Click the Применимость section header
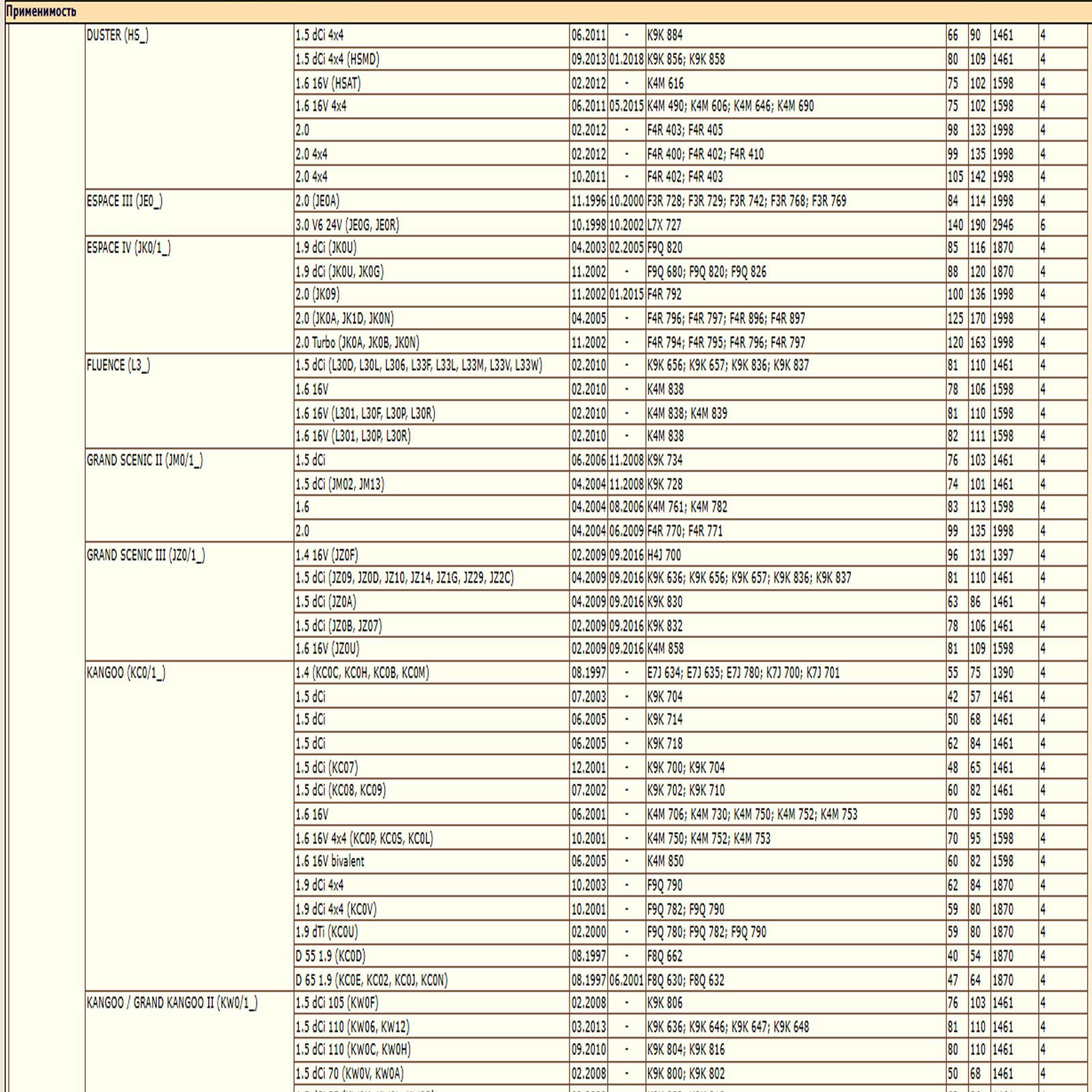The width and height of the screenshot is (1092, 1092). 41,12
